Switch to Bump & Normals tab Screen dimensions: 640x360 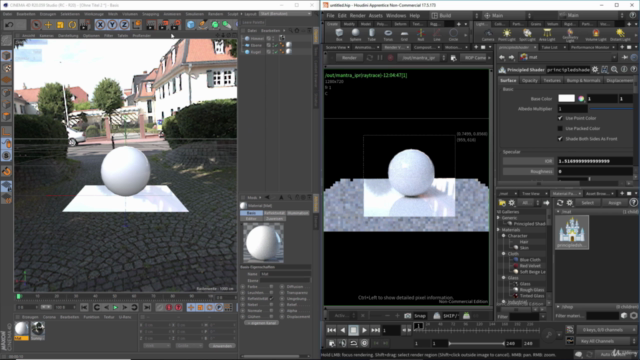(x=583, y=80)
